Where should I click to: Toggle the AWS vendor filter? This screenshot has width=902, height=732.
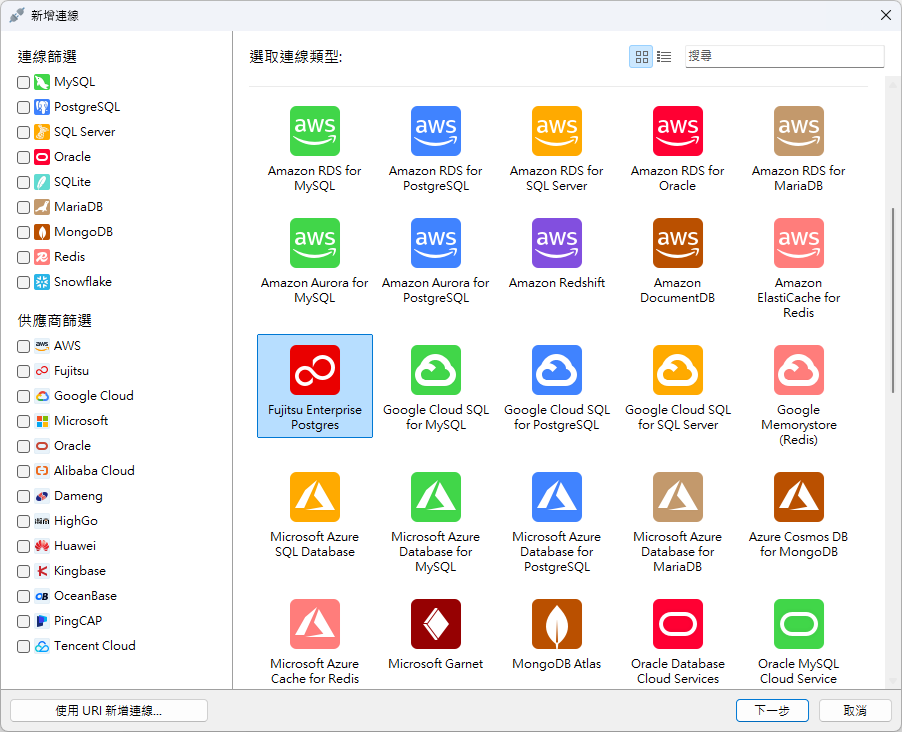[x=24, y=346]
